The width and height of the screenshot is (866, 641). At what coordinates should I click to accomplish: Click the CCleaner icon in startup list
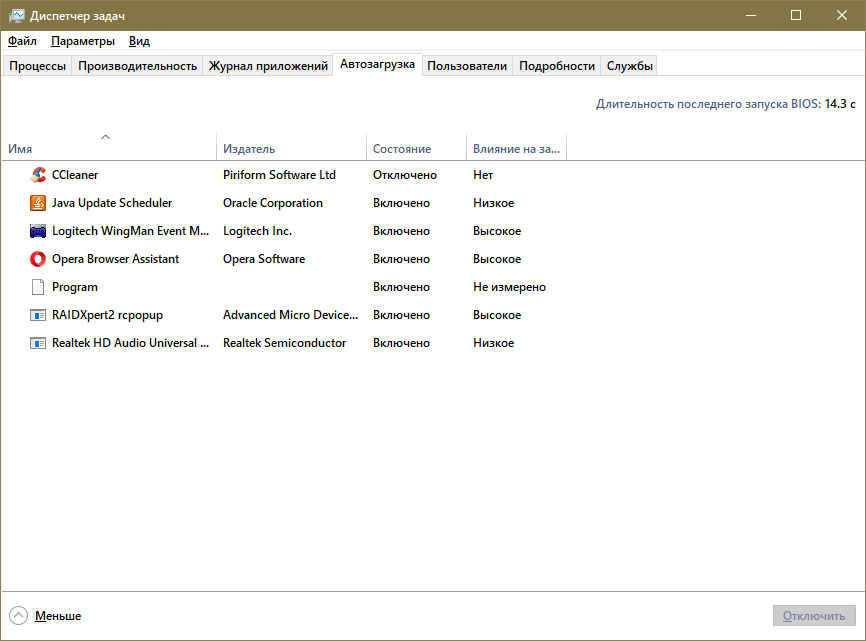tap(38, 175)
